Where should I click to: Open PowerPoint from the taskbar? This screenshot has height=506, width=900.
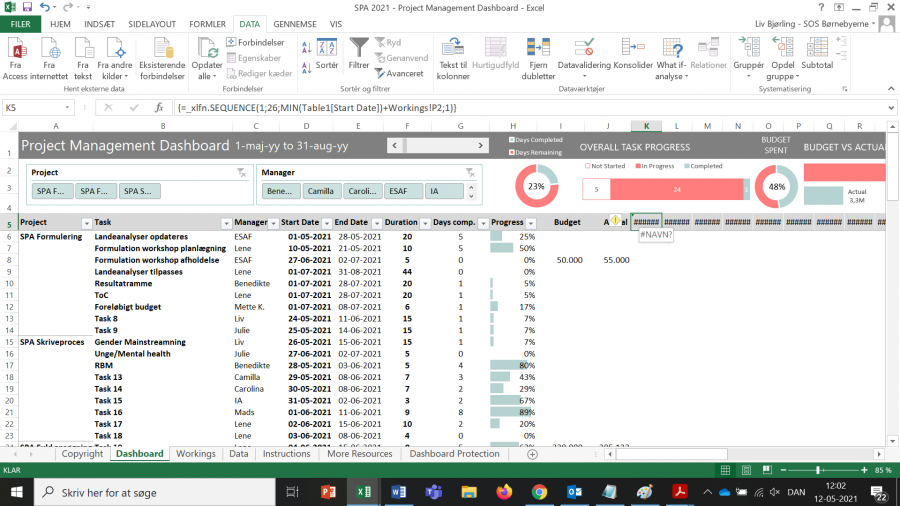pyautogui.click(x=328, y=492)
